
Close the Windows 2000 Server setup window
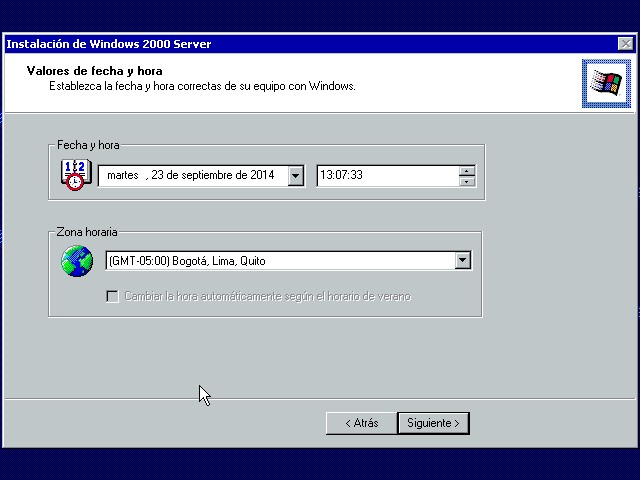coord(625,44)
